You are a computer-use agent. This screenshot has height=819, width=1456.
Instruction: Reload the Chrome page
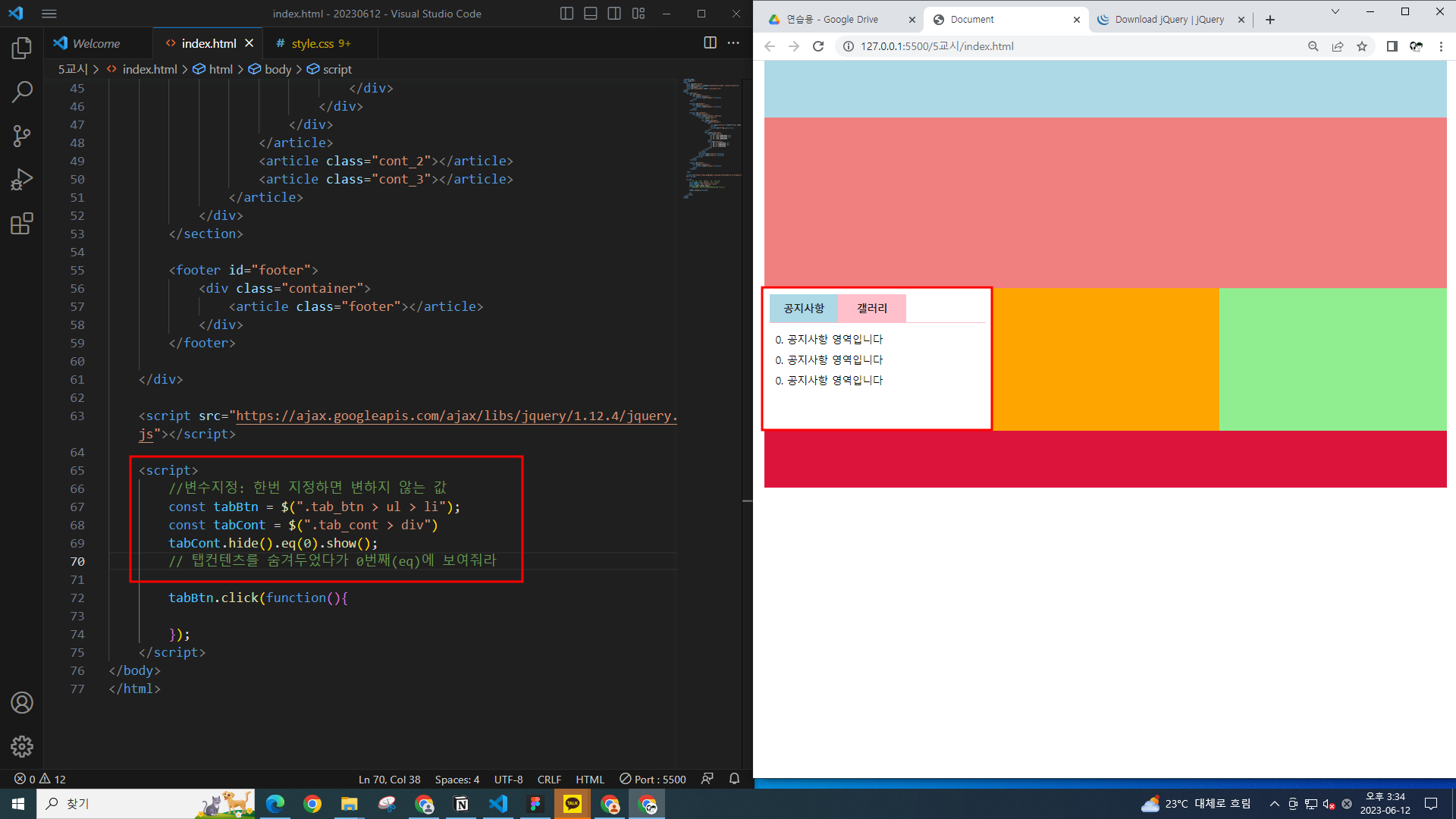pyautogui.click(x=818, y=46)
